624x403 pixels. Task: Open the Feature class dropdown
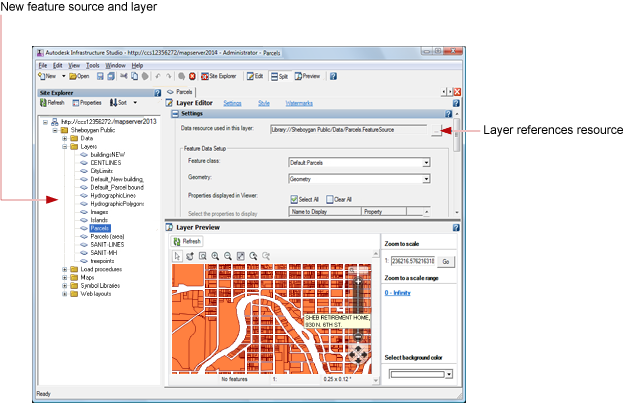(426, 163)
